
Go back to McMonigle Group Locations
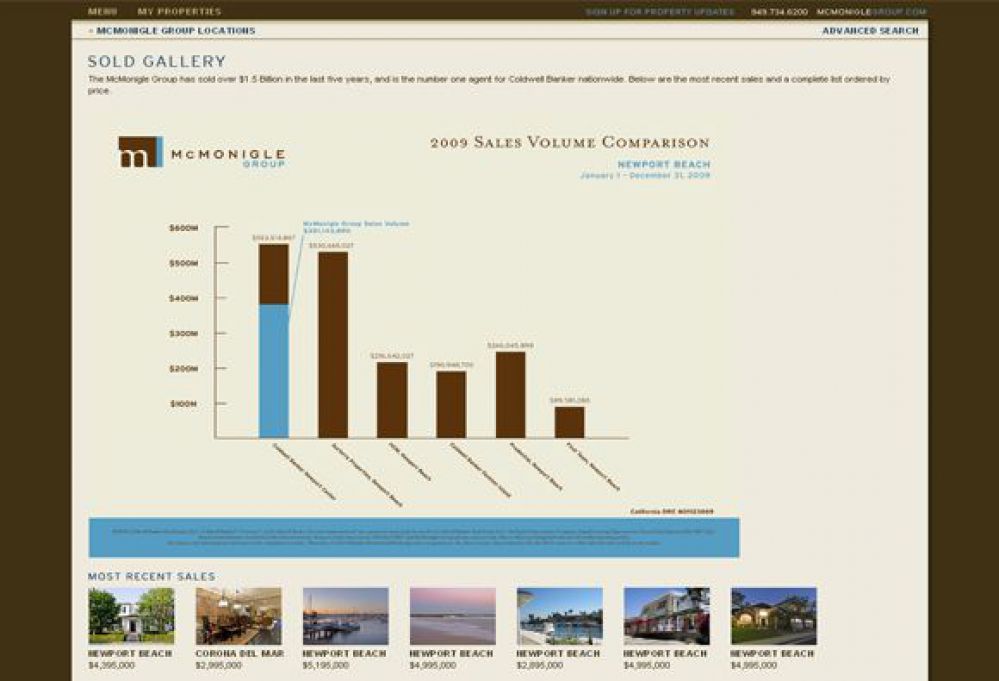[x=172, y=31]
